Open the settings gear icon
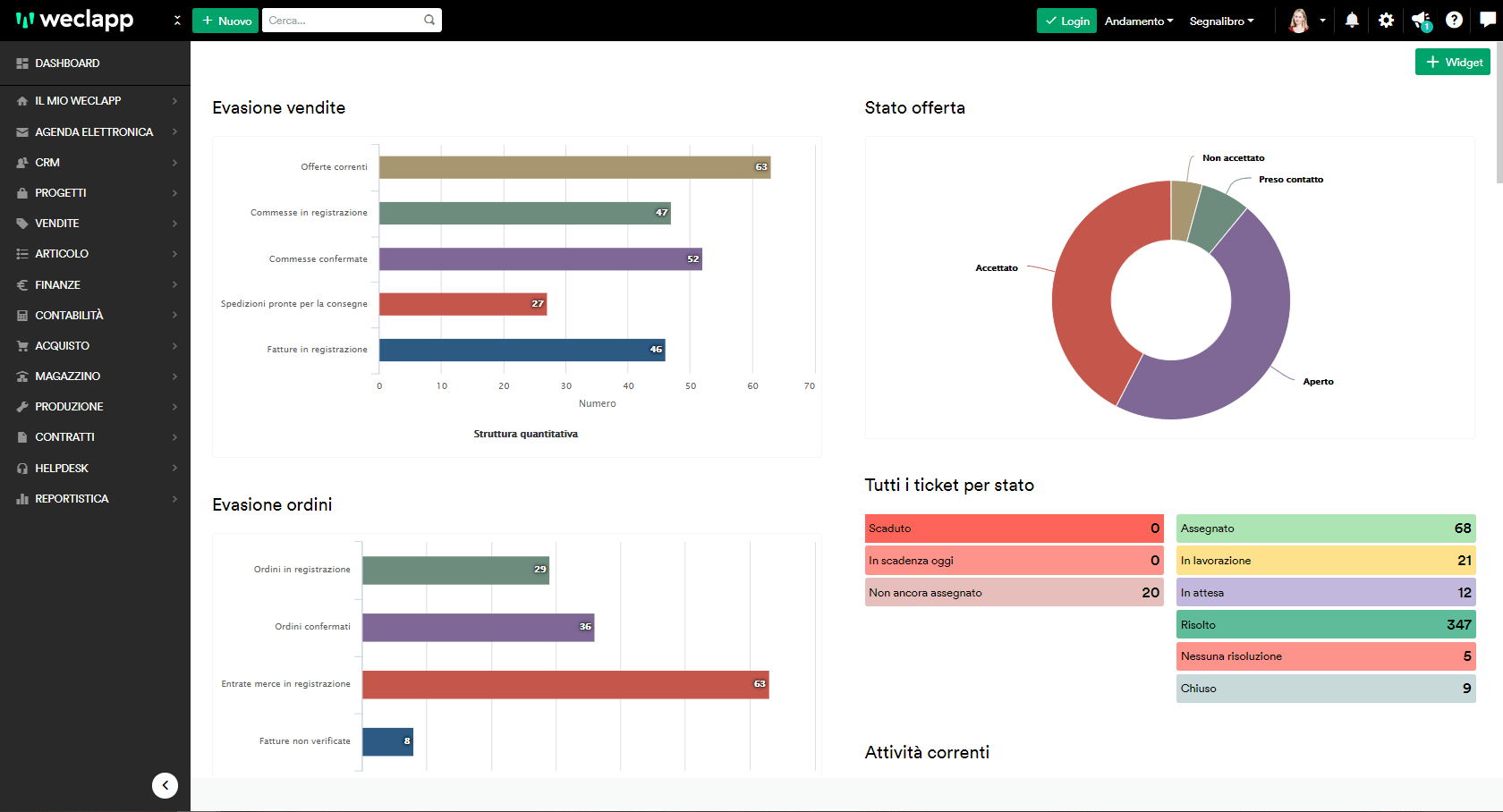 pos(1386,20)
